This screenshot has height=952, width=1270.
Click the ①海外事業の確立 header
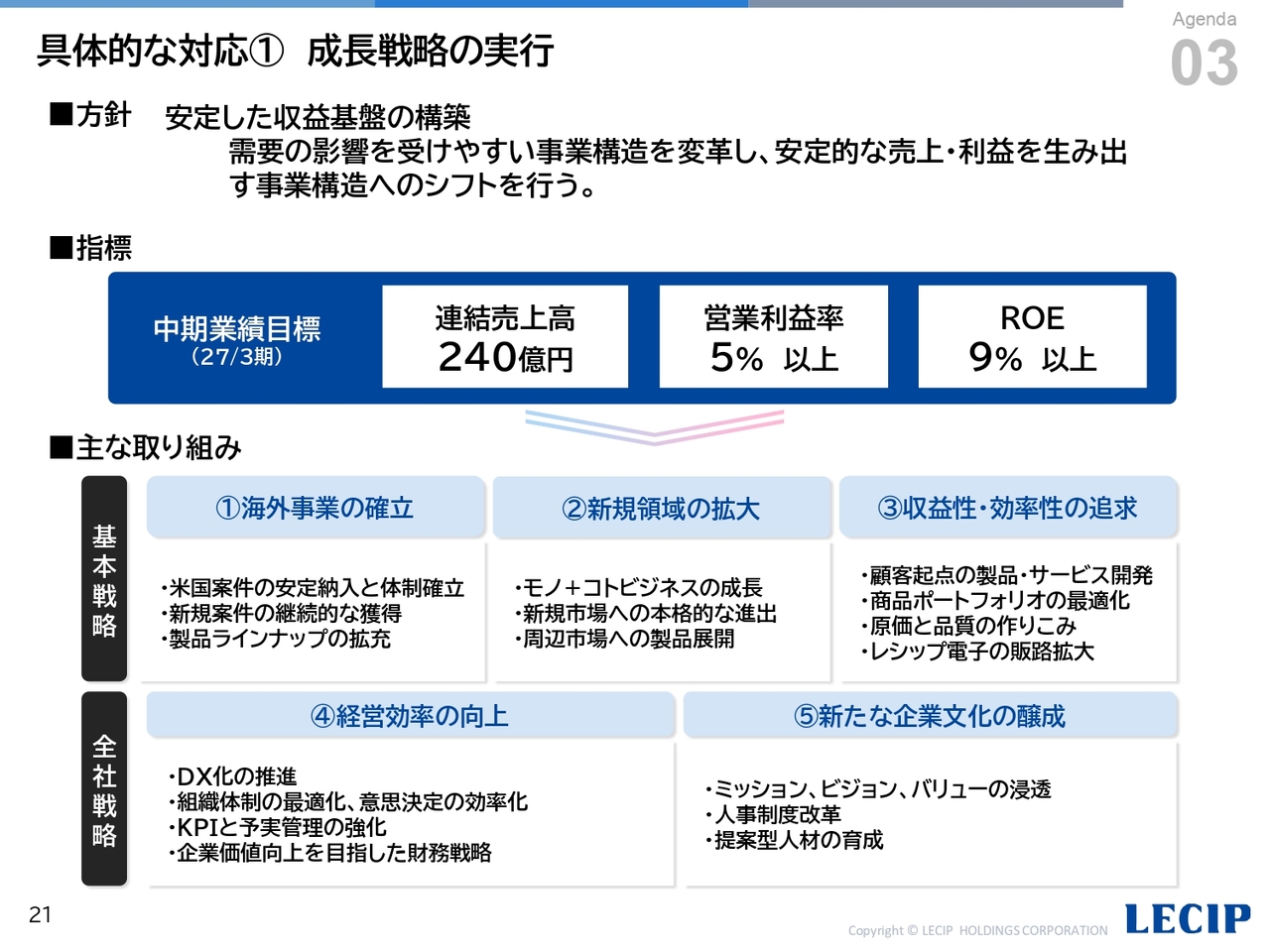pyautogui.click(x=316, y=508)
